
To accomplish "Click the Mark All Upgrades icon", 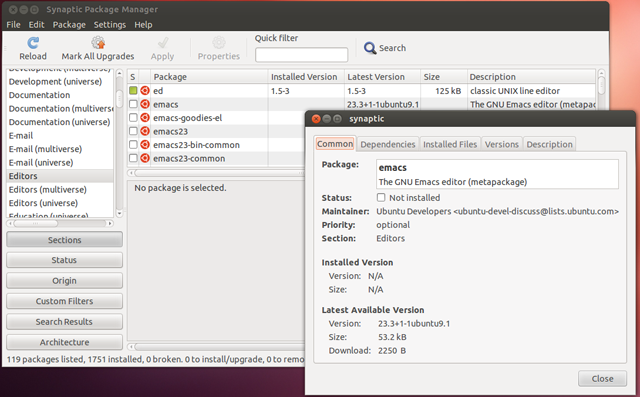I will [98, 42].
